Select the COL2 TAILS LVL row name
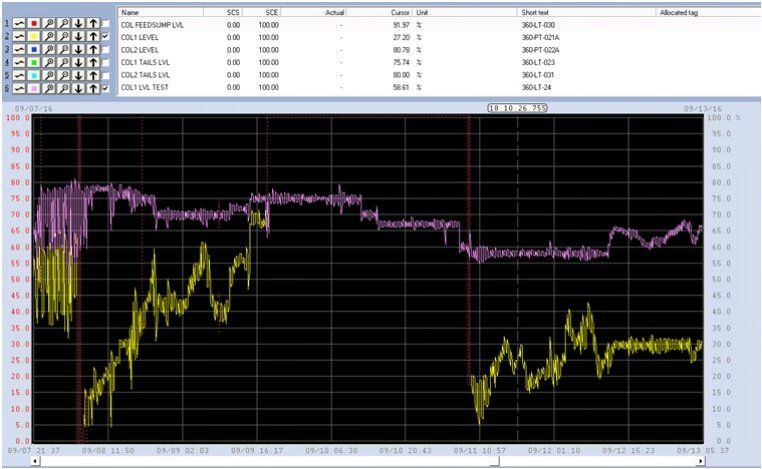 coord(145,75)
